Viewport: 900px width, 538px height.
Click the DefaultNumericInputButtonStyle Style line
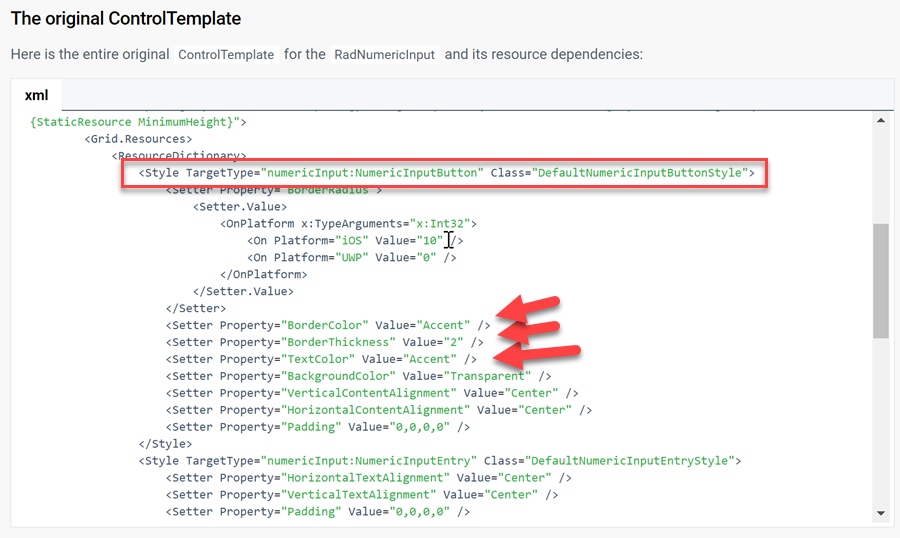(x=447, y=173)
